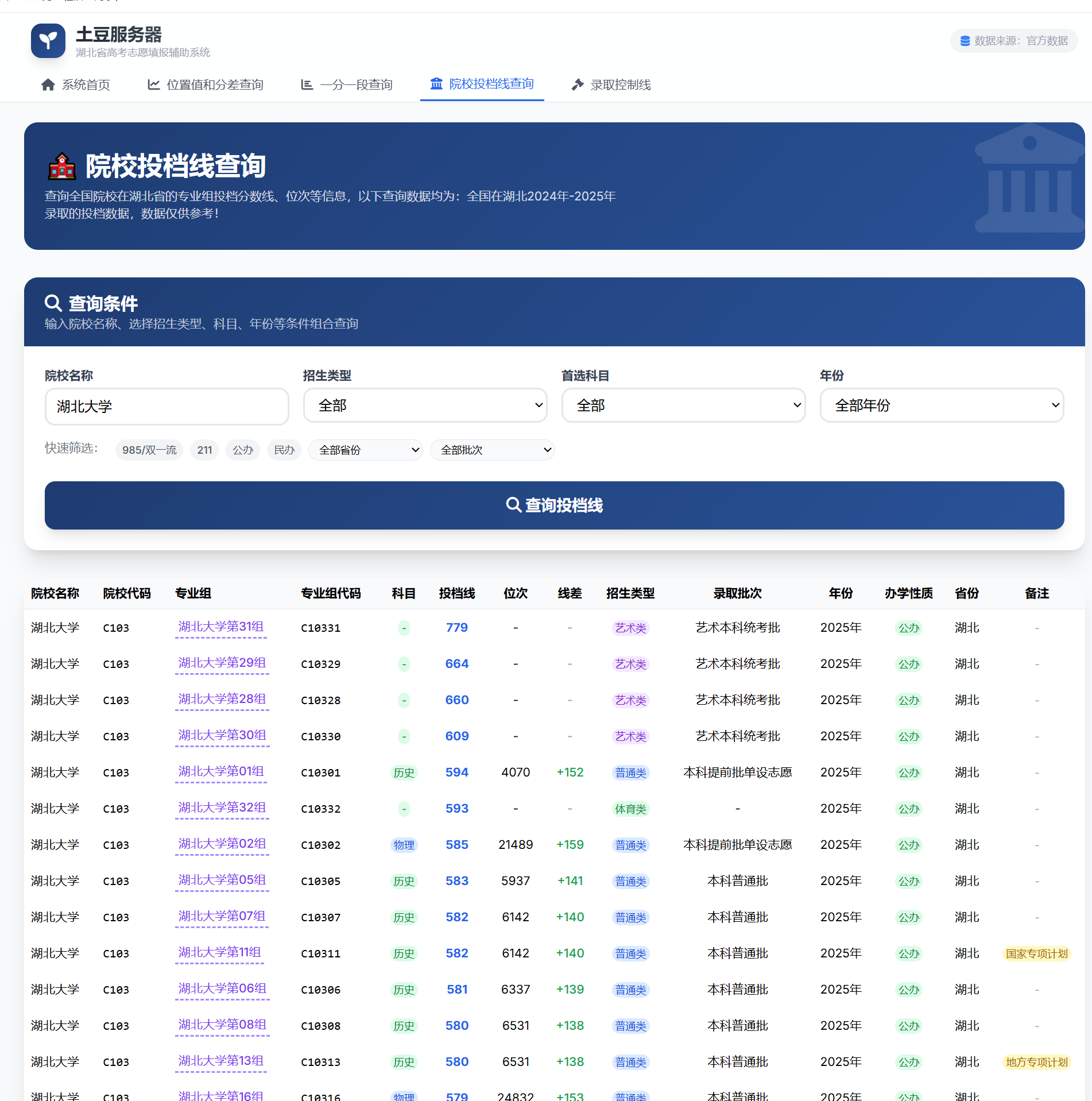Click the rank value 21489

(516, 845)
